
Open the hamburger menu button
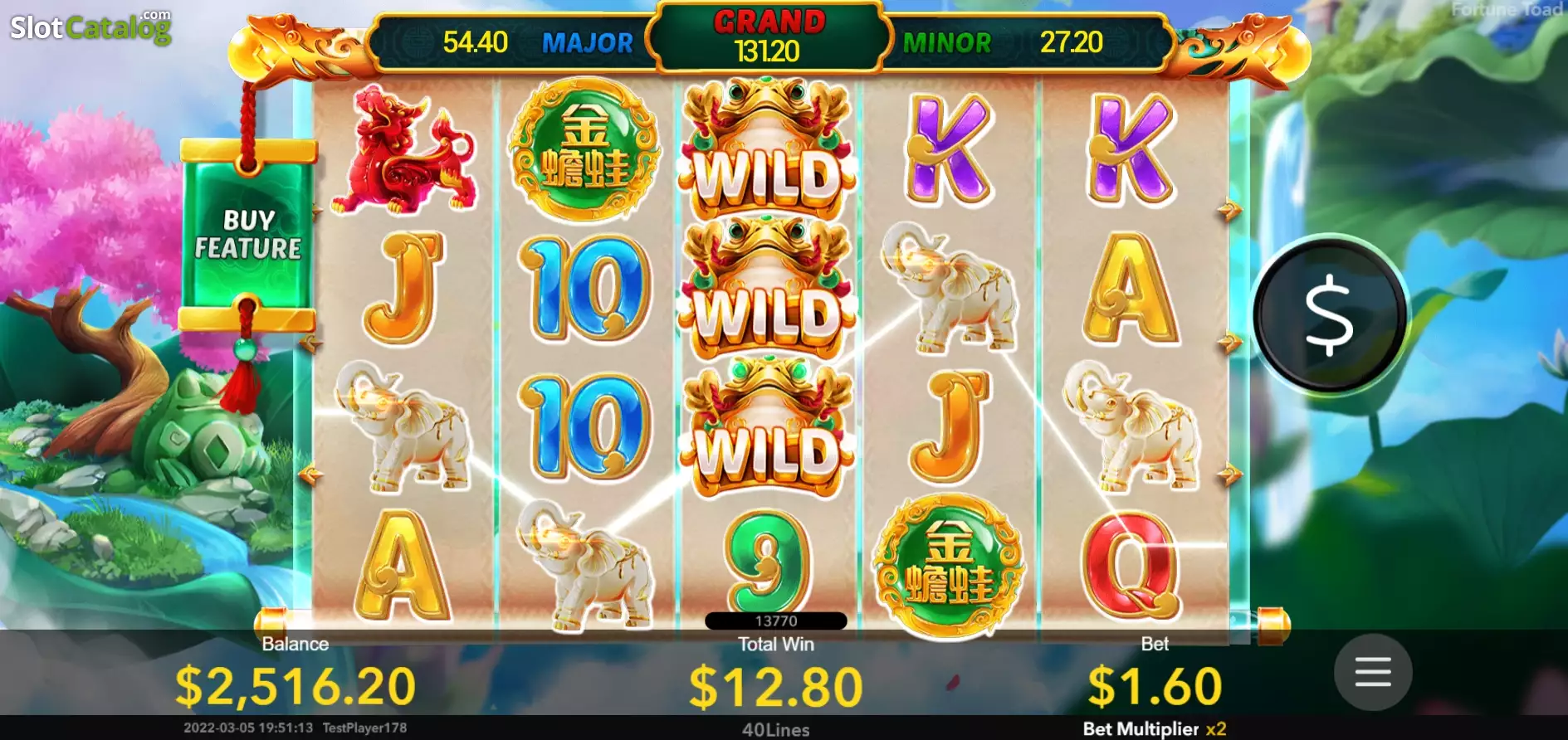1373,672
